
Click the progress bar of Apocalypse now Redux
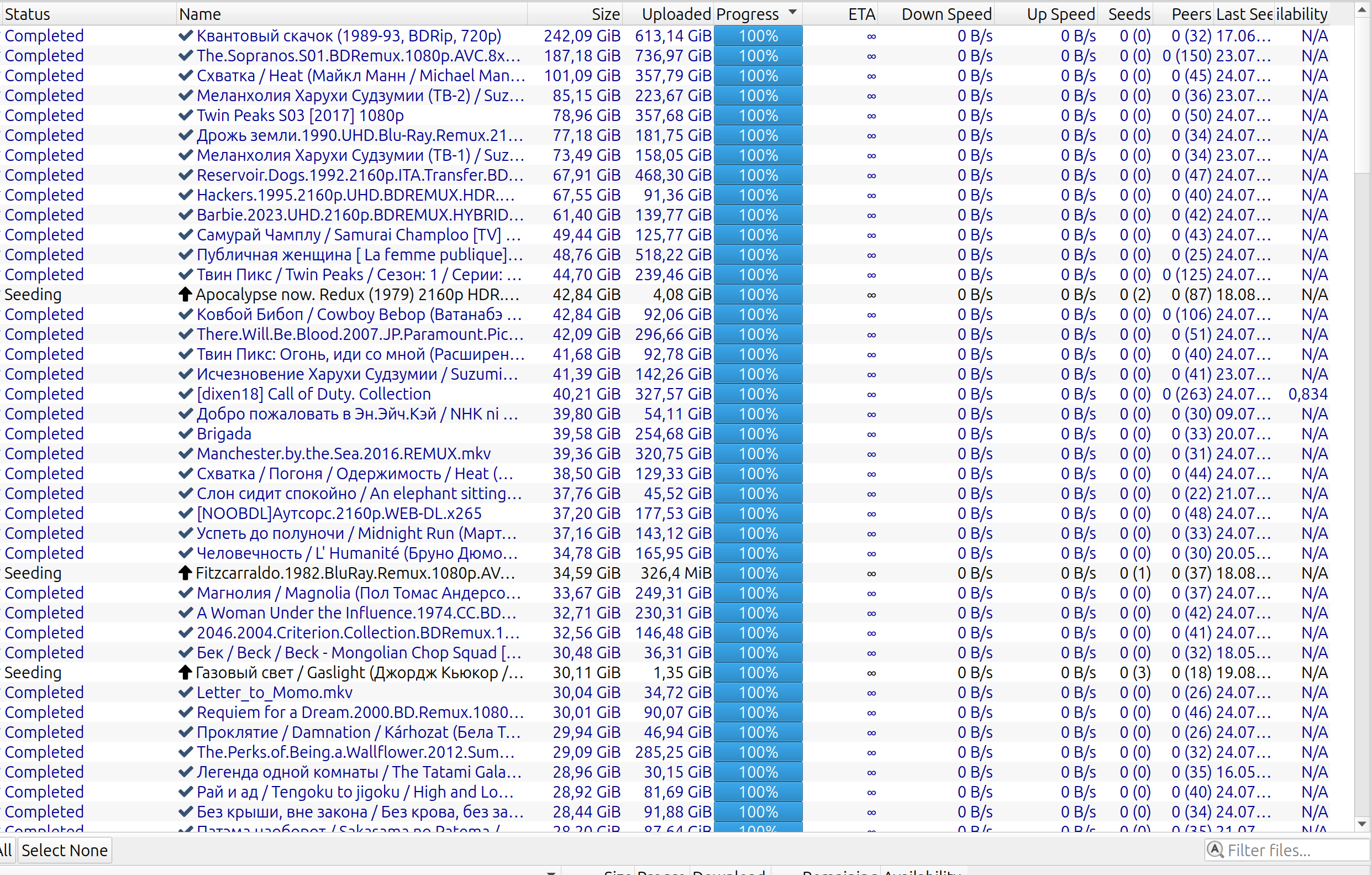(758, 294)
